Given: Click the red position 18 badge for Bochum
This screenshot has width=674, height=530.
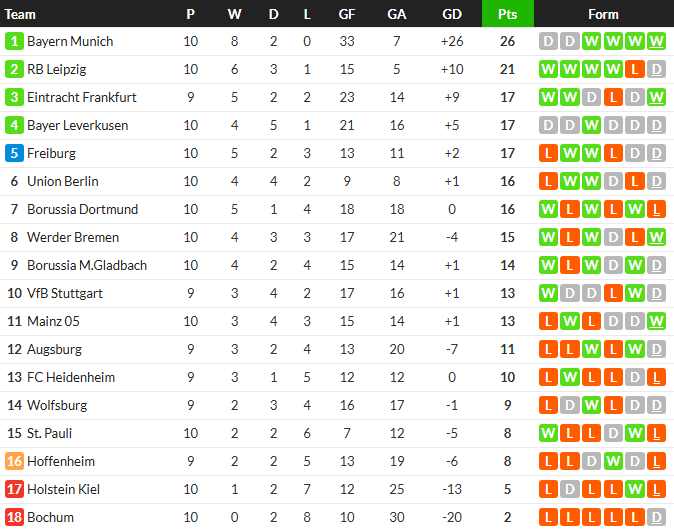Looking at the screenshot, I should 14,518.
